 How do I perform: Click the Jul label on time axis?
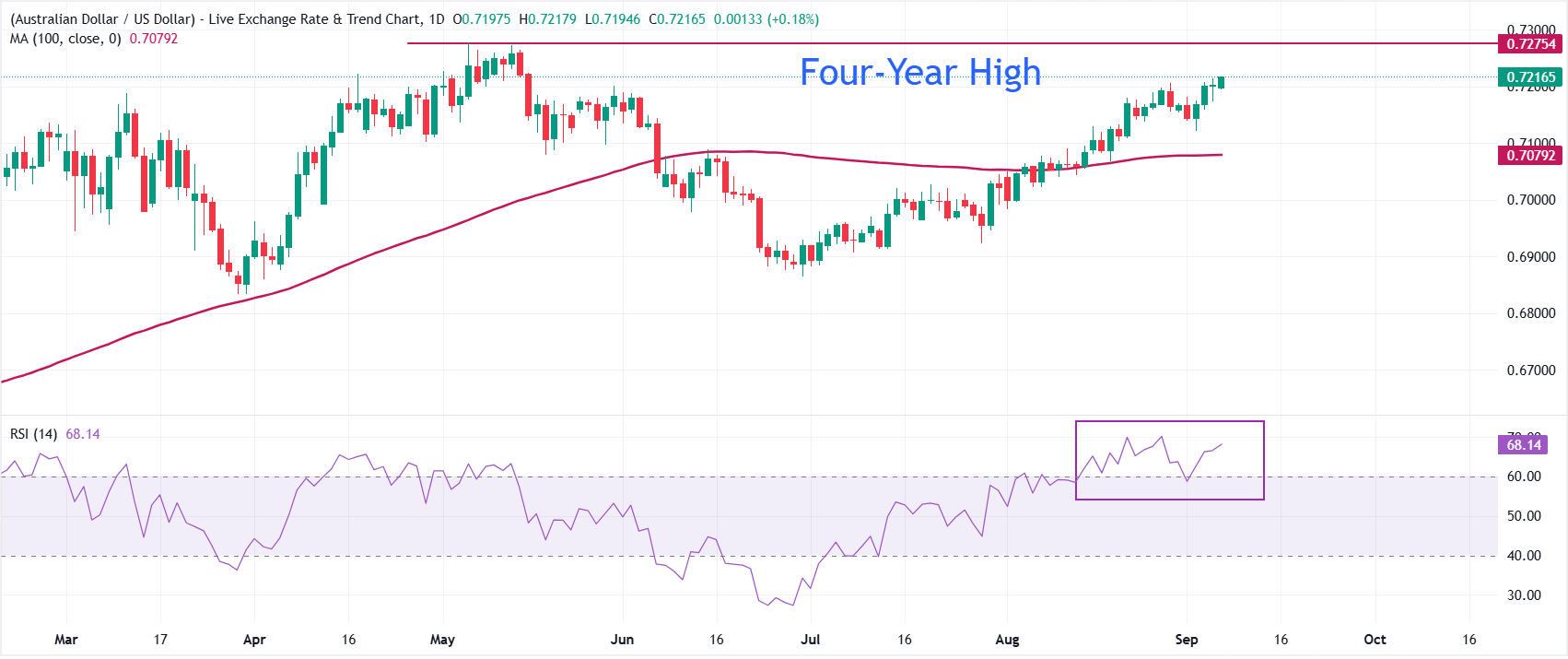(x=811, y=640)
